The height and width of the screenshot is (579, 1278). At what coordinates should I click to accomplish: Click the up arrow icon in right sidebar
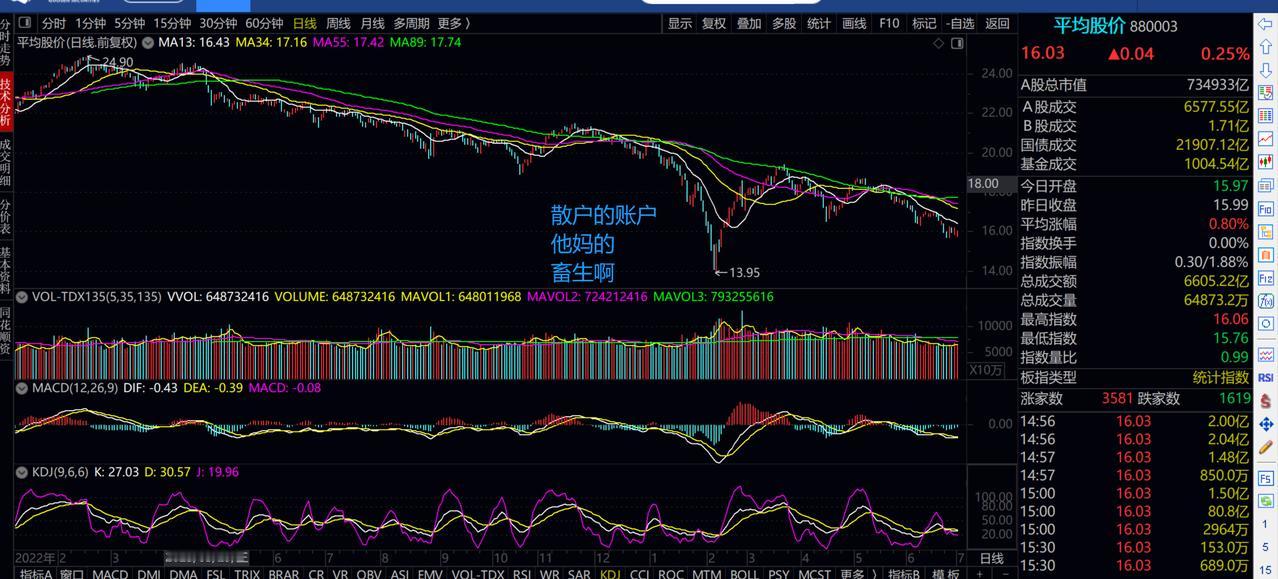[x=1265, y=46]
